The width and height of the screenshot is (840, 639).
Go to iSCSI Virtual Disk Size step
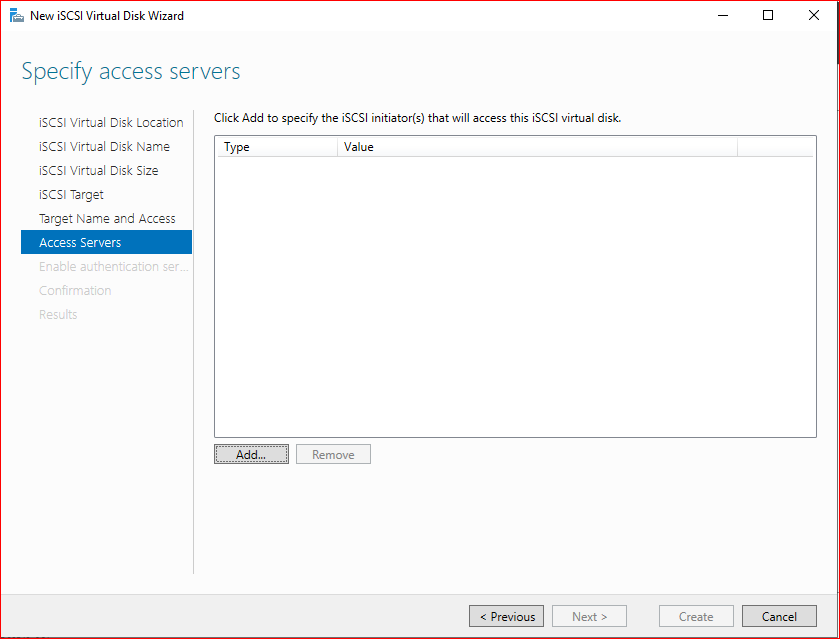99,170
